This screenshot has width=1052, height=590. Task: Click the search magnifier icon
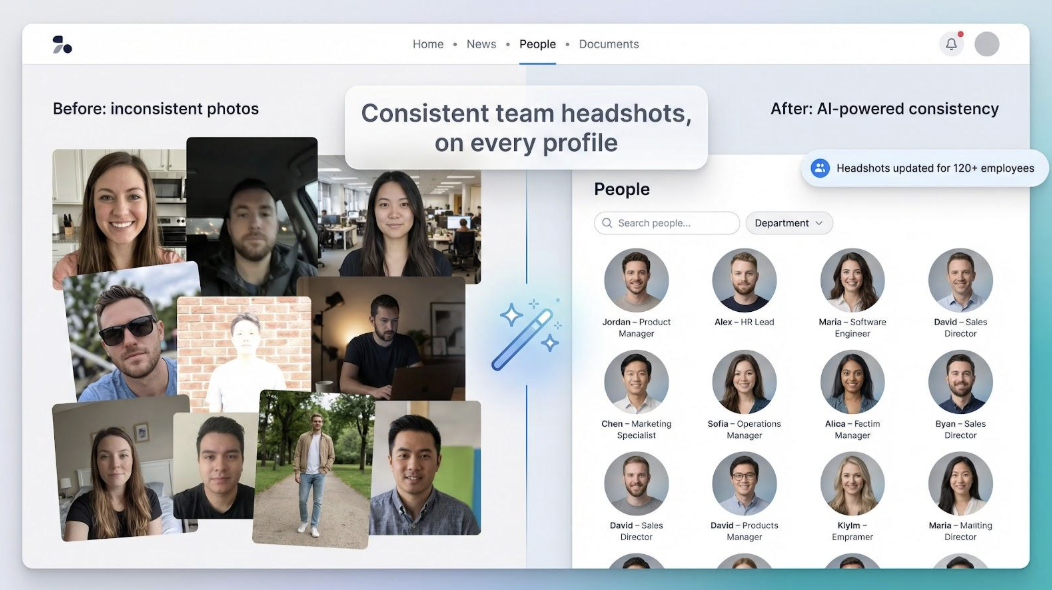[x=607, y=223]
